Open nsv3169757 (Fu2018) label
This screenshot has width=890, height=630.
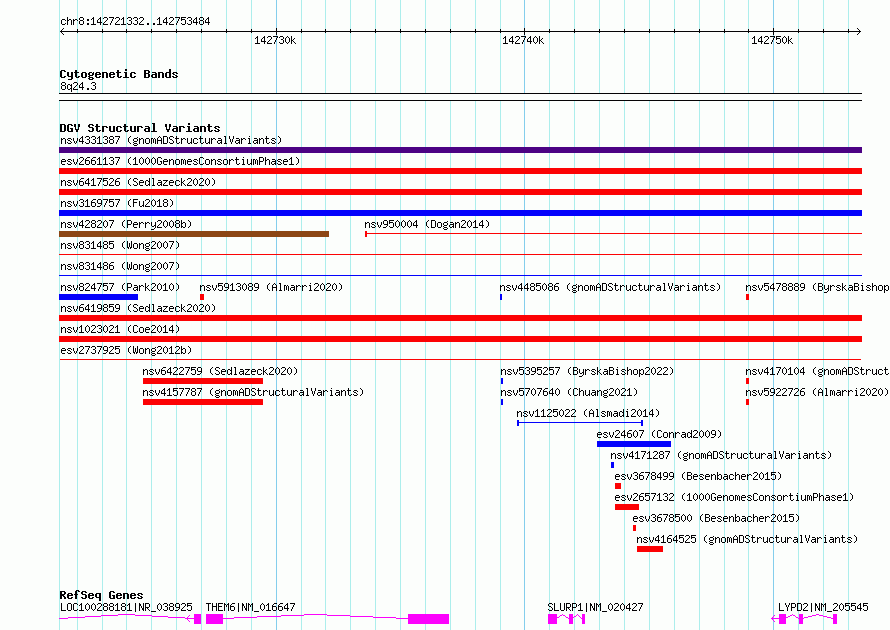click(x=117, y=203)
